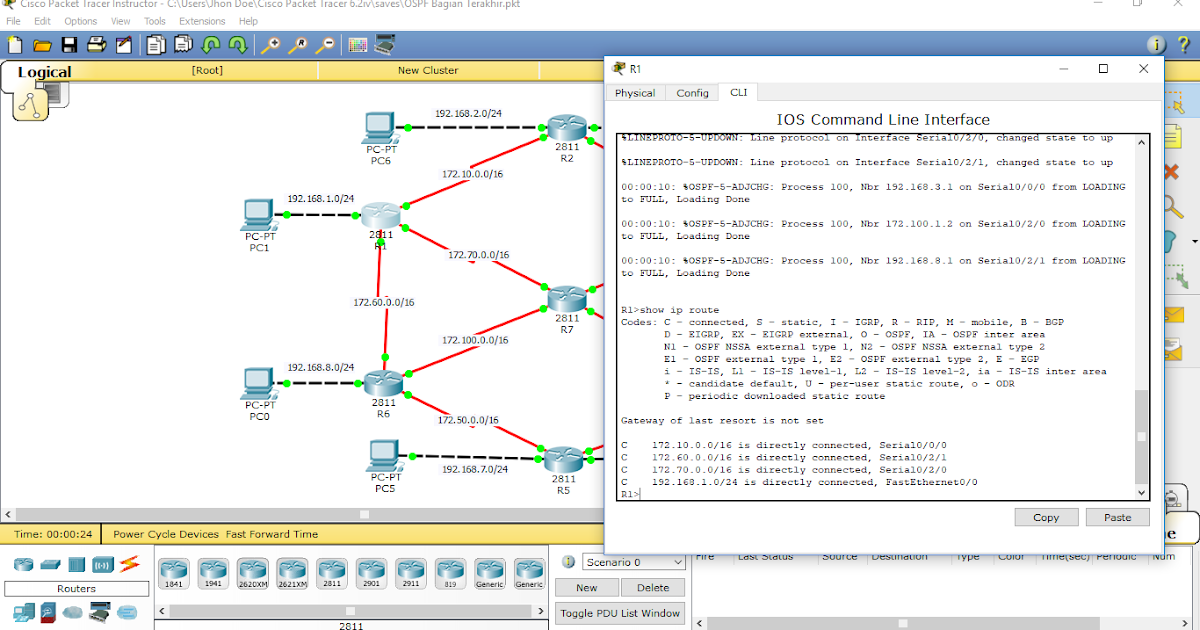Viewport: 1200px width, 630px height.
Task: Click the Zoom In magnifier icon
Action: click(271, 45)
